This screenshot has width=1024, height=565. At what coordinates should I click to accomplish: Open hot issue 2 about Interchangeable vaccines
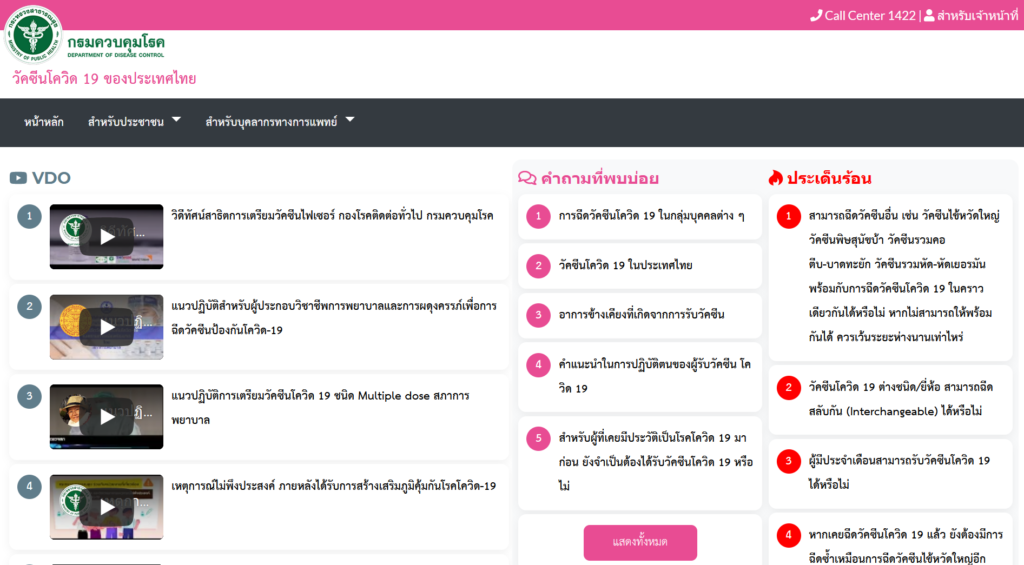(x=900, y=398)
